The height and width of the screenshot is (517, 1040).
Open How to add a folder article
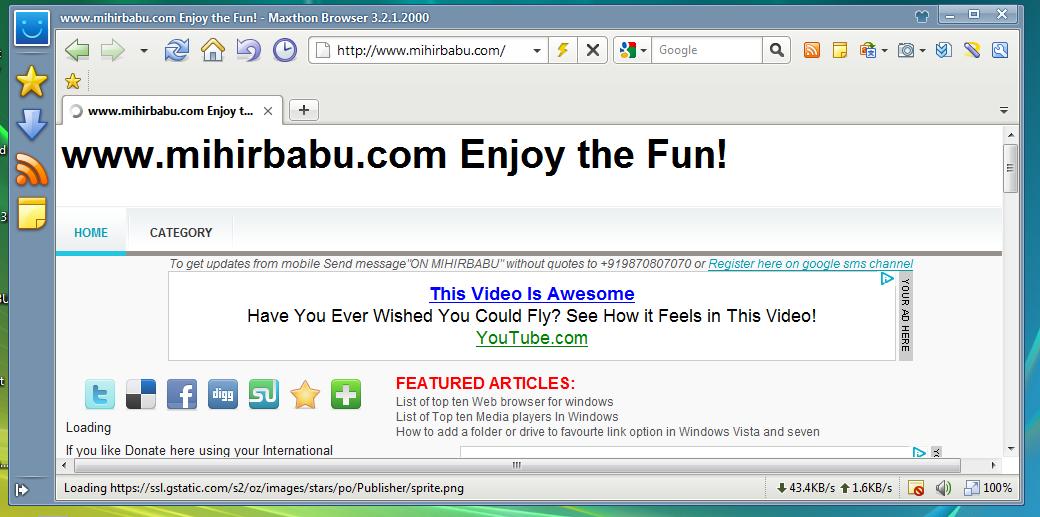(x=608, y=432)
